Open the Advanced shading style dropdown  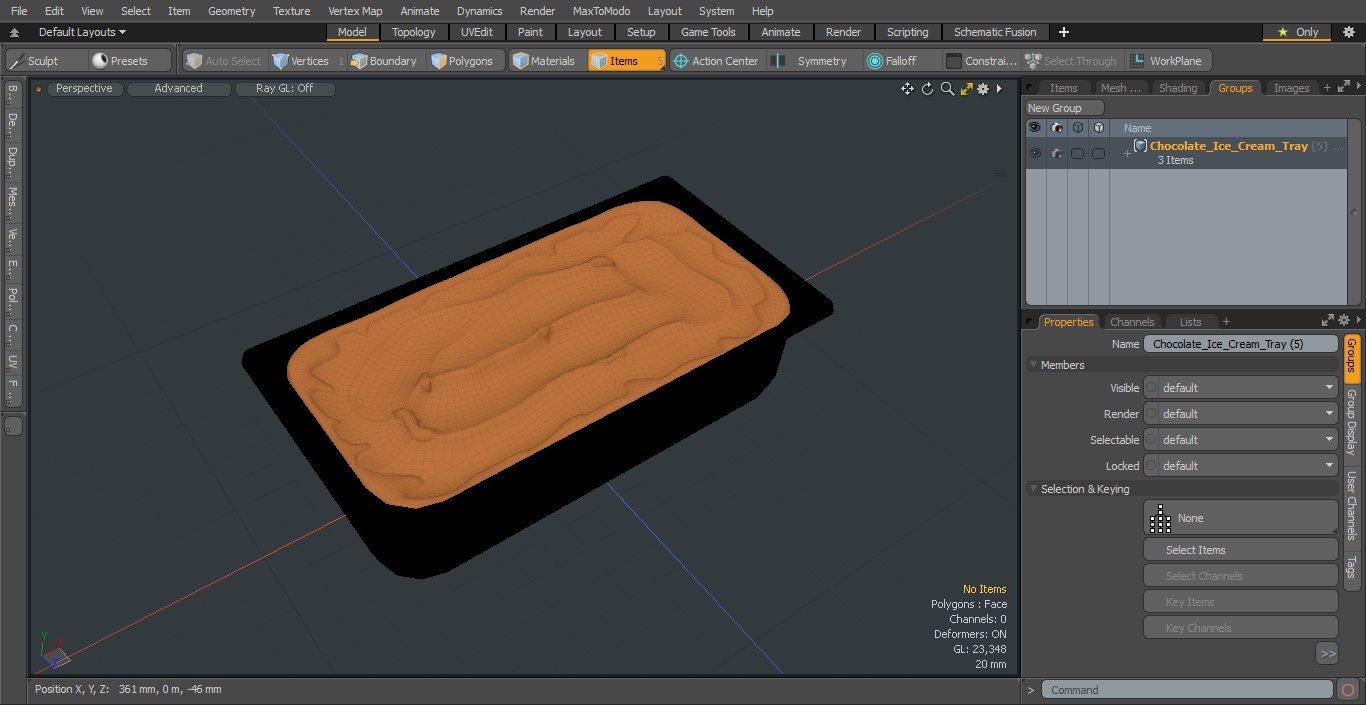[x=179, y=88]
